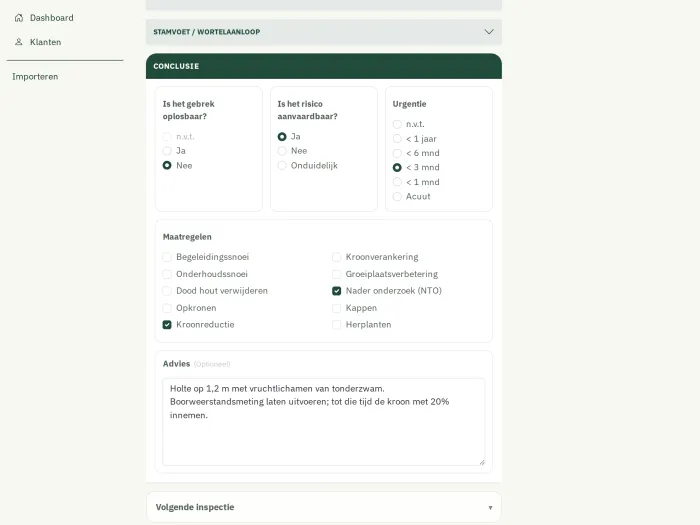Click the Stamvoet / Wortelaanloop chevron arrow
The height and width of the screenshot is (525, 700).
(x=489, y=32)
